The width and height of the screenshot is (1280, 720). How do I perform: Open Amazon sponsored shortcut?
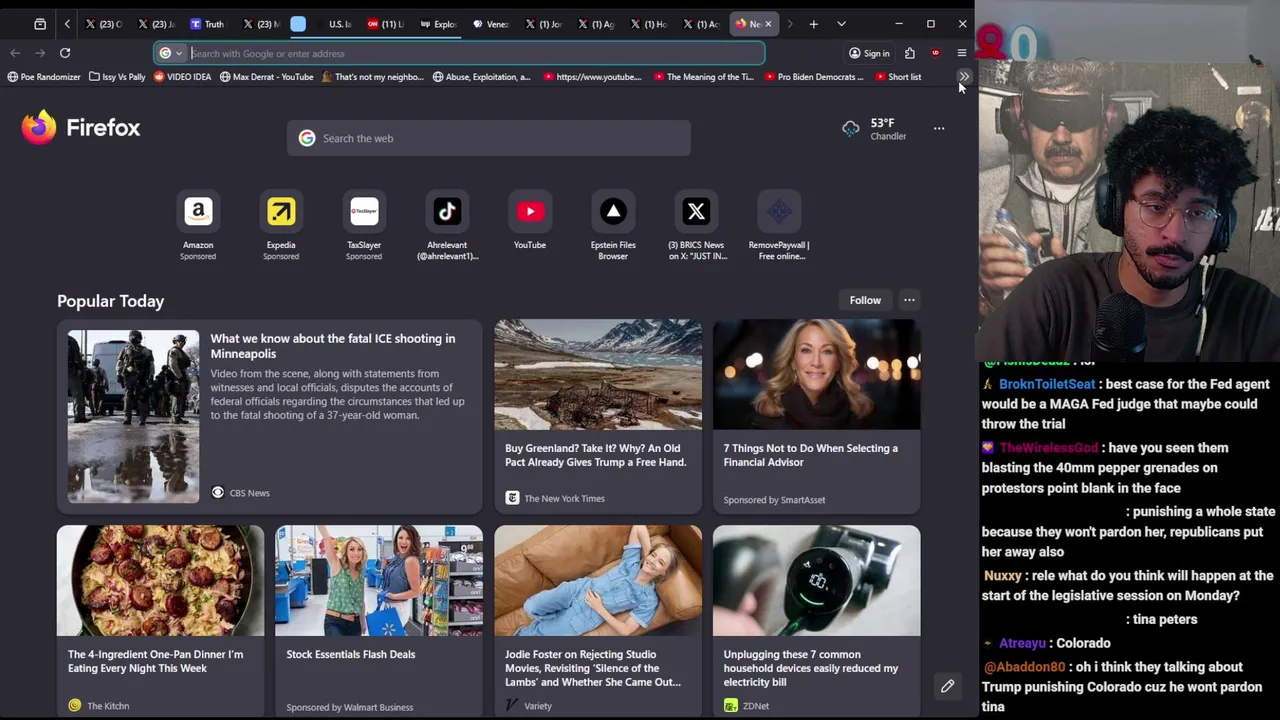click(x=198, y=227)
